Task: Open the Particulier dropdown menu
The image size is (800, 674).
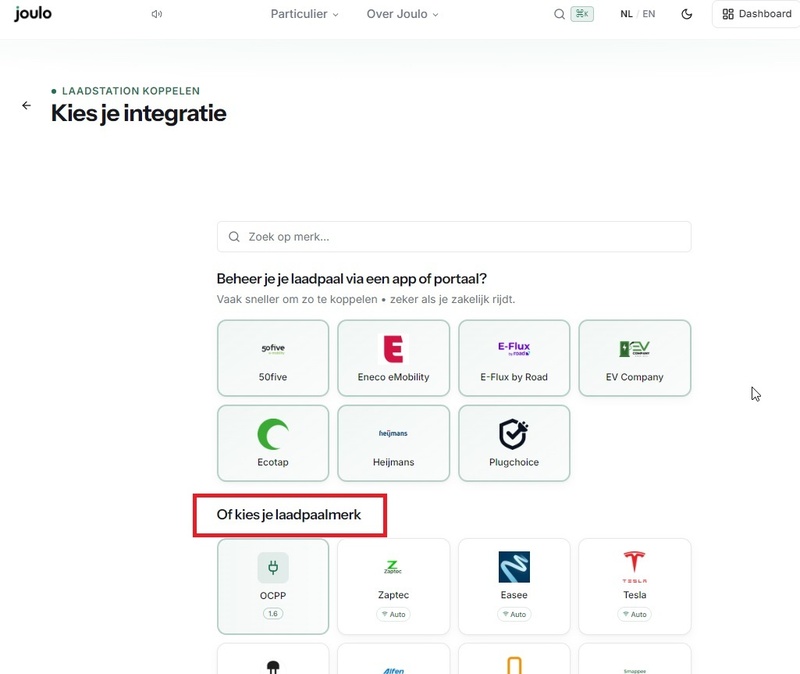Action: click(x=304, y=14)
